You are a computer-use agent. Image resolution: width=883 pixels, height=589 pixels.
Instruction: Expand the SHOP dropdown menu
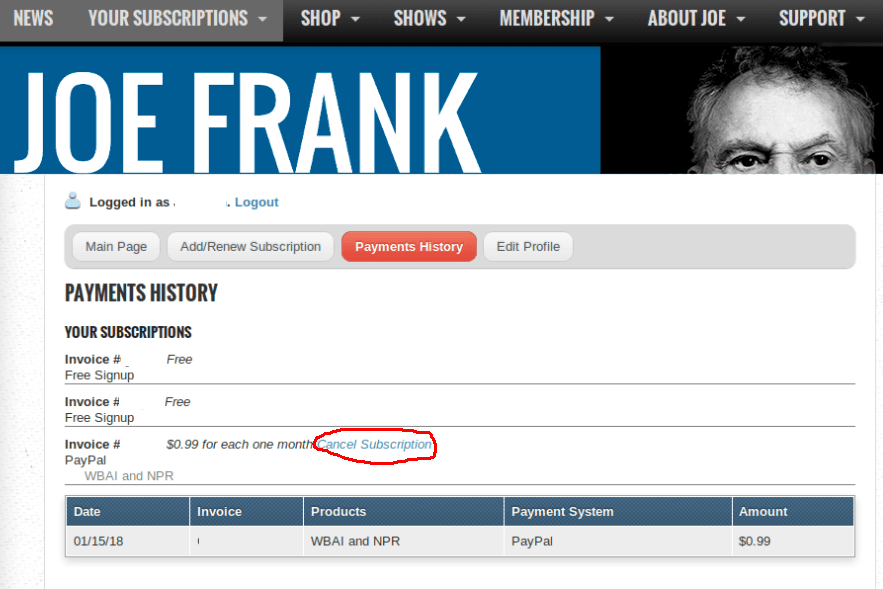click(329, 19)
